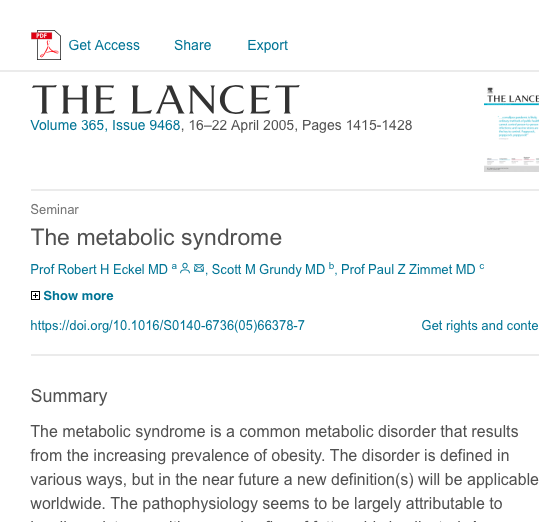Click the email envelope icon beside Eckel
Viewport: 539px width, 522px height.
click(199, 268)
